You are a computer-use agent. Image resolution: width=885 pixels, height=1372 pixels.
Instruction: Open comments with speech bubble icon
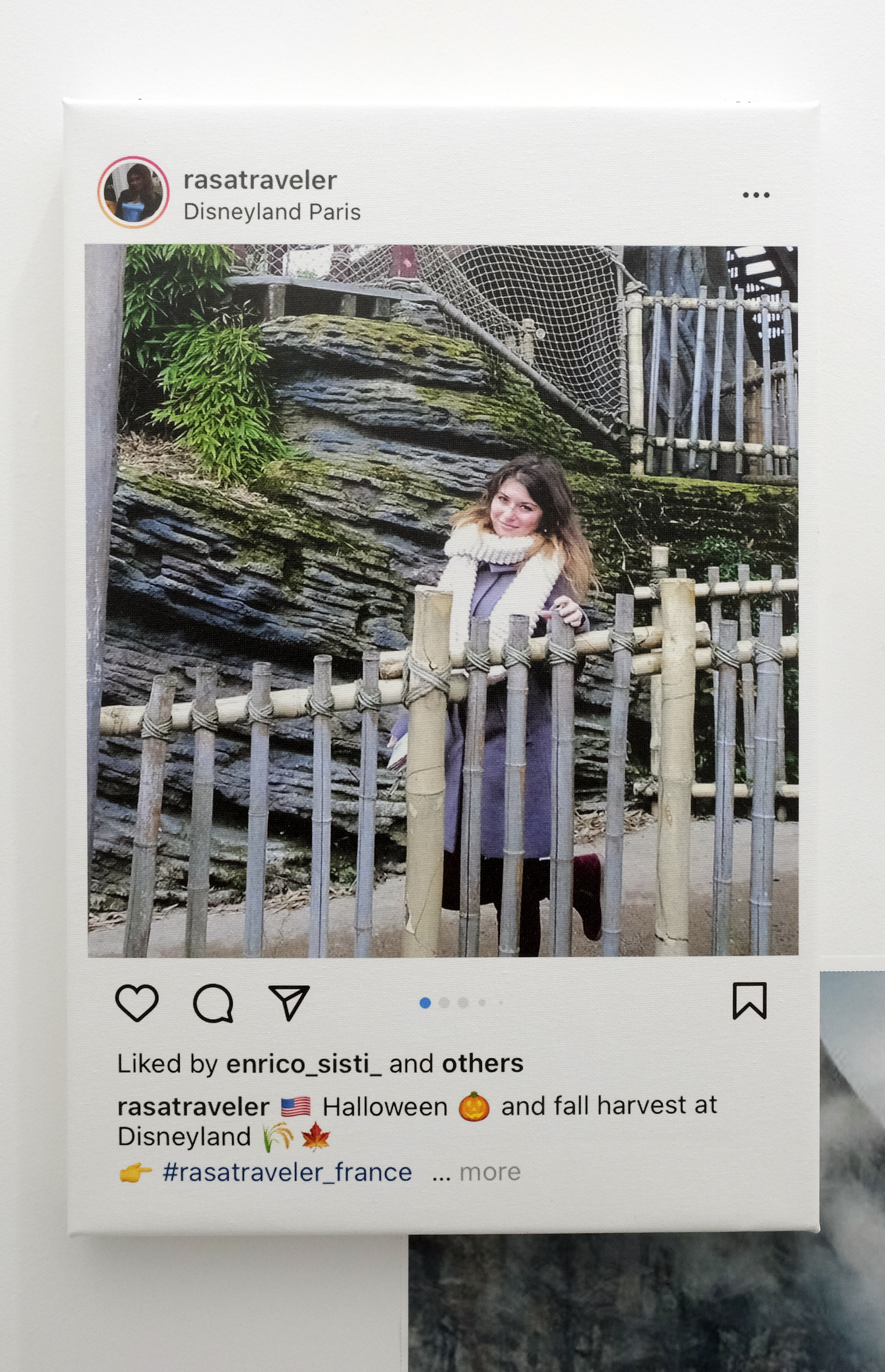tap(213, 1004)
